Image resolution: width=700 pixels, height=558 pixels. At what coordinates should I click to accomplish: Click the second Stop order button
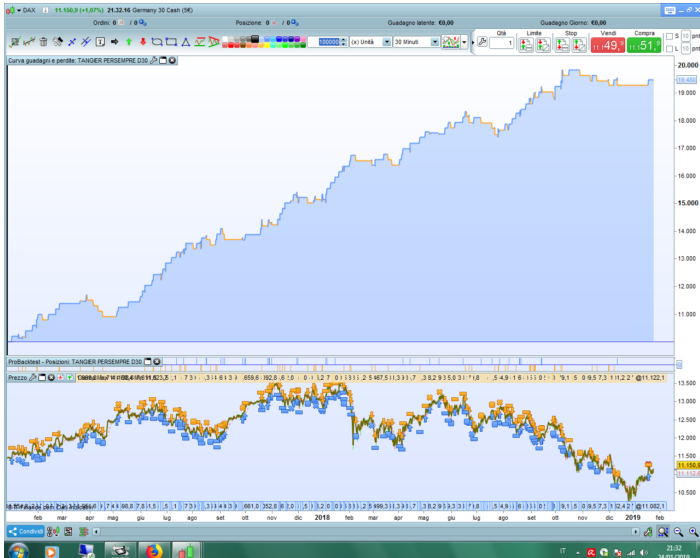point(579,45)
